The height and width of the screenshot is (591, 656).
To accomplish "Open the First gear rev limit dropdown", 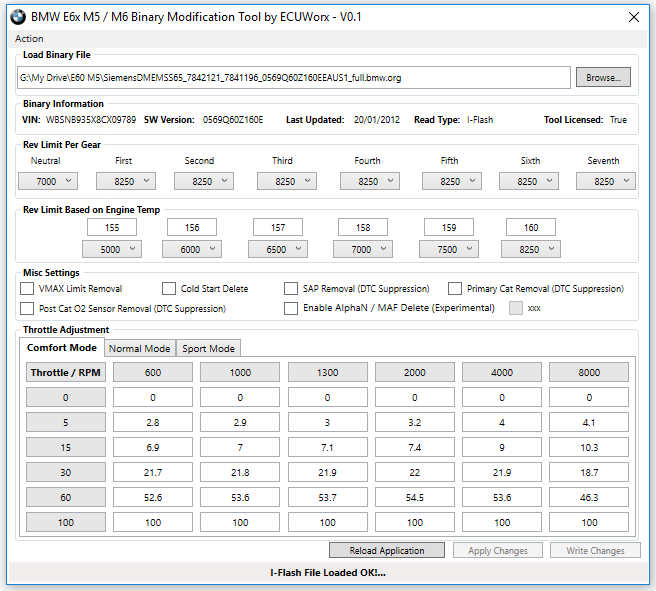I will [x=125, y=181].
